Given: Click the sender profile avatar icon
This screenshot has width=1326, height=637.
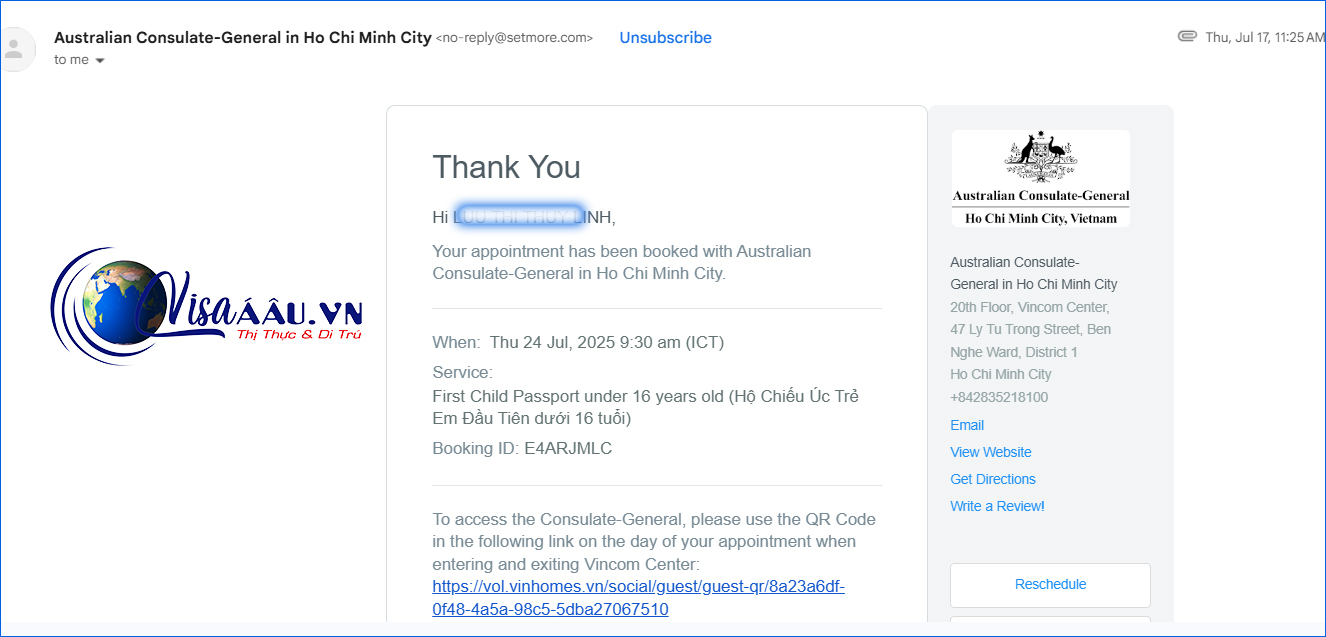Looking at the screenshot, I should point(16,48).
